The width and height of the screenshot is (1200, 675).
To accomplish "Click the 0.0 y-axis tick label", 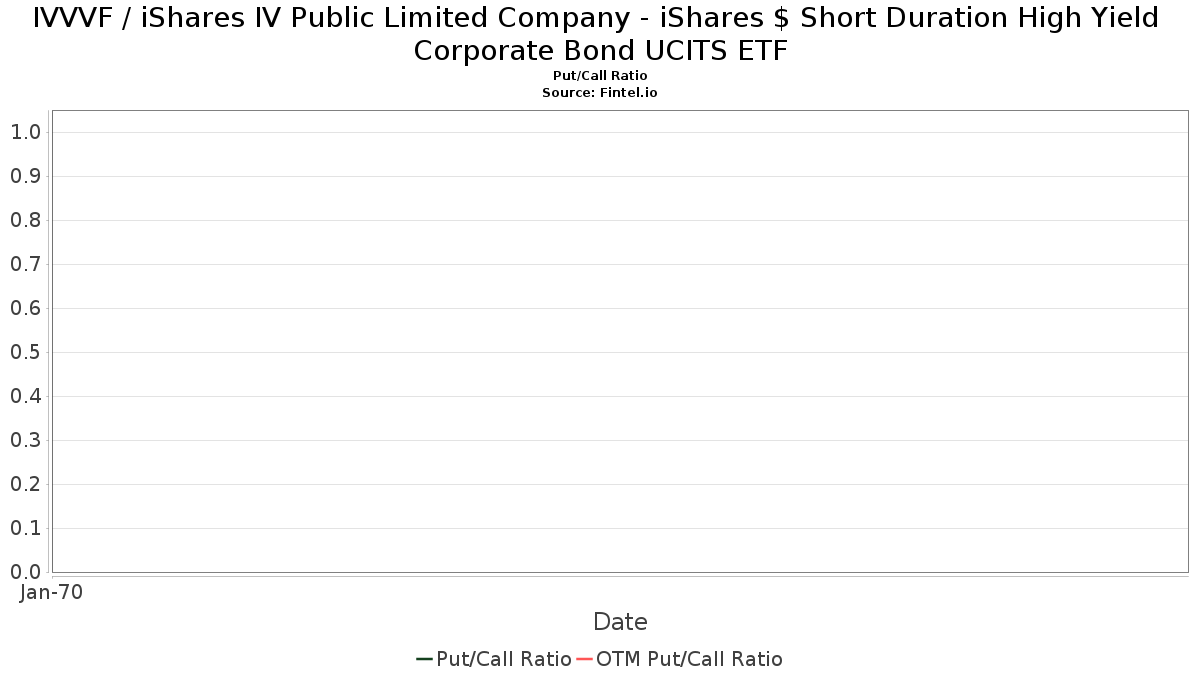I will click(x=25, y=572).
